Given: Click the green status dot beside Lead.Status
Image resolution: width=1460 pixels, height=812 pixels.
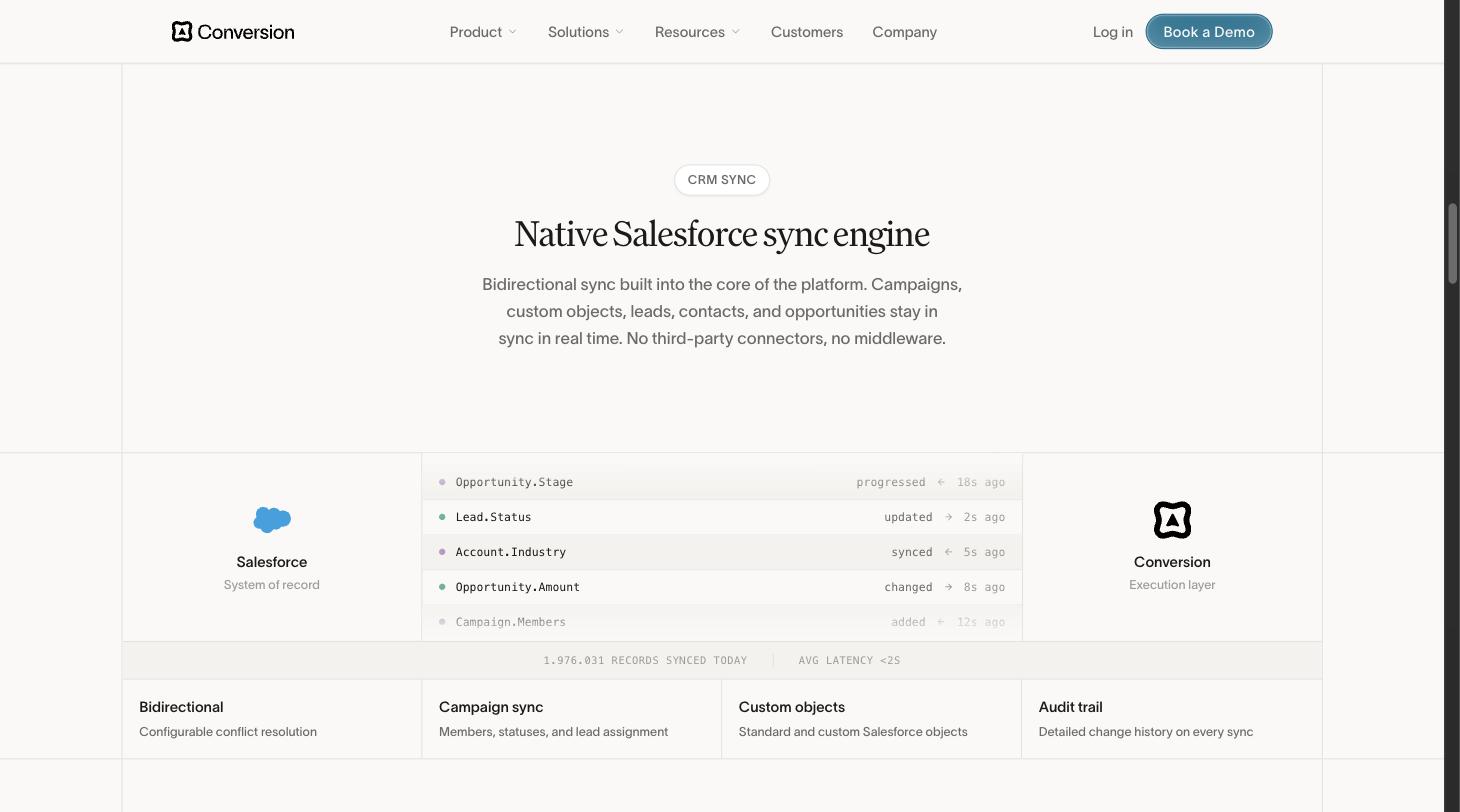Looking at the screenshot, I should 442,517.
